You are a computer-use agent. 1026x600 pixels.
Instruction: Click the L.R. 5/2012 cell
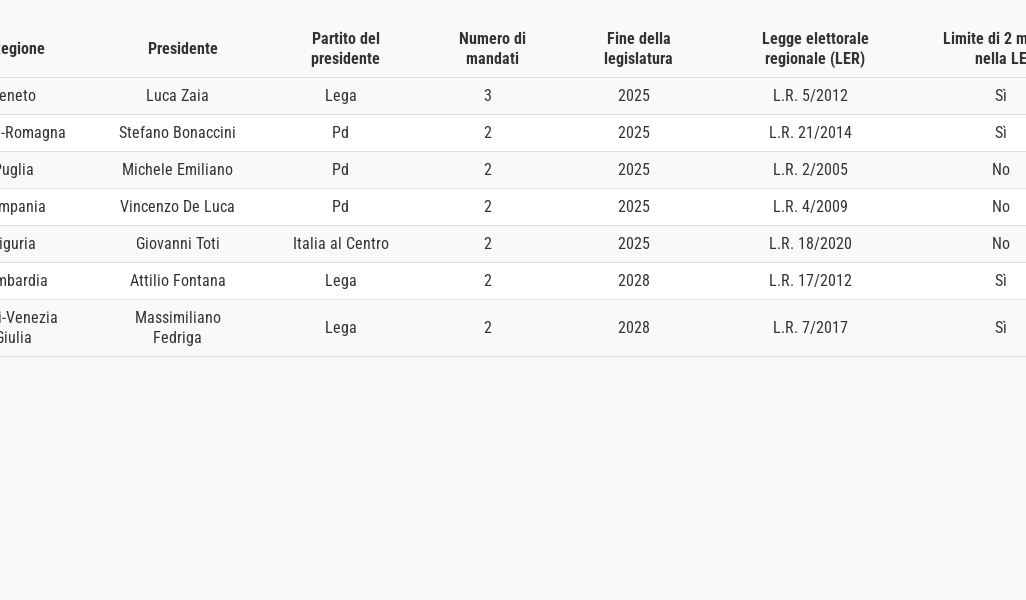810,96
